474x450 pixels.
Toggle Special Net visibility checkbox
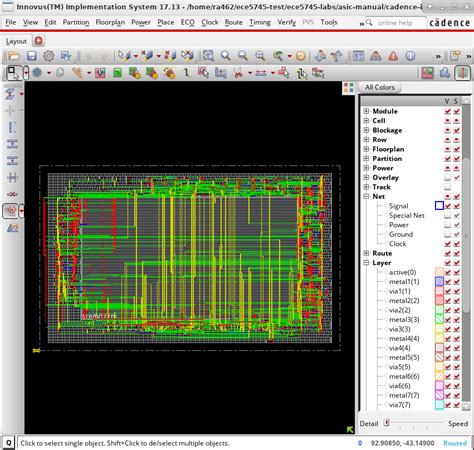pos(448,215)
